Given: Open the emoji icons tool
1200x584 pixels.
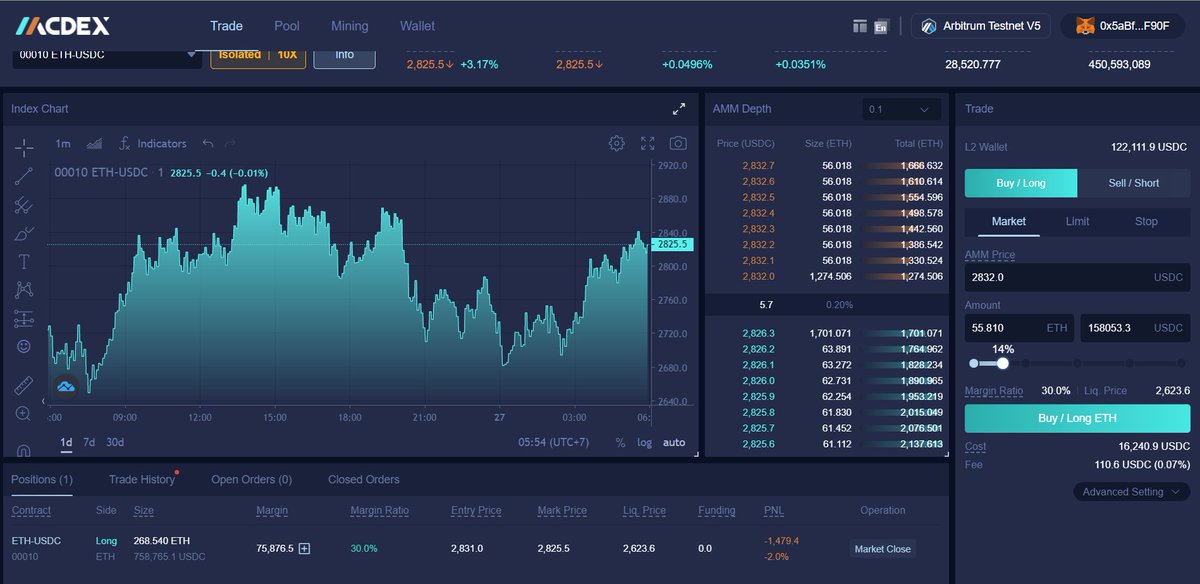Looking at the screenshot, I should point(24,347).
